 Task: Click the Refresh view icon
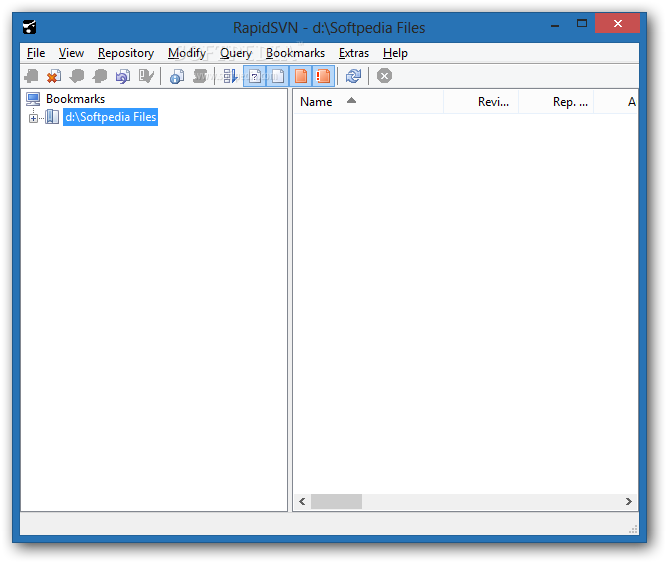(x=353, y=76)
